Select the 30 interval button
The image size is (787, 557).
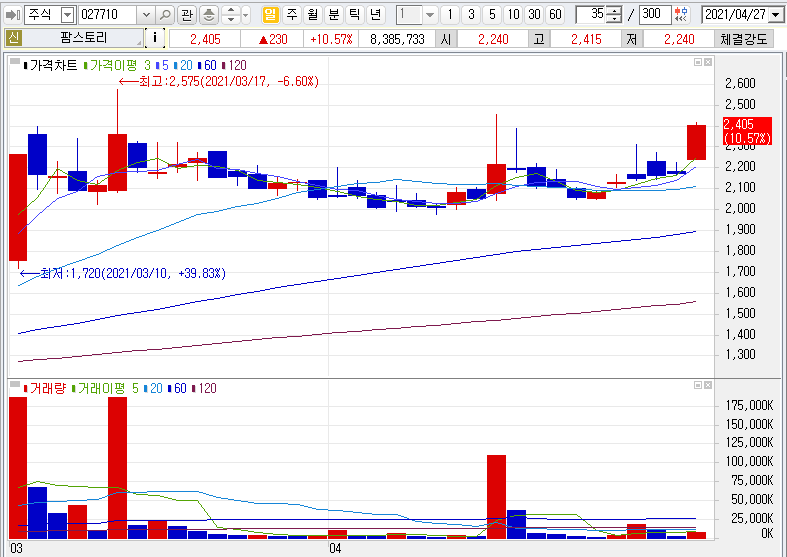pyautogui.click(x=535, y=15)
